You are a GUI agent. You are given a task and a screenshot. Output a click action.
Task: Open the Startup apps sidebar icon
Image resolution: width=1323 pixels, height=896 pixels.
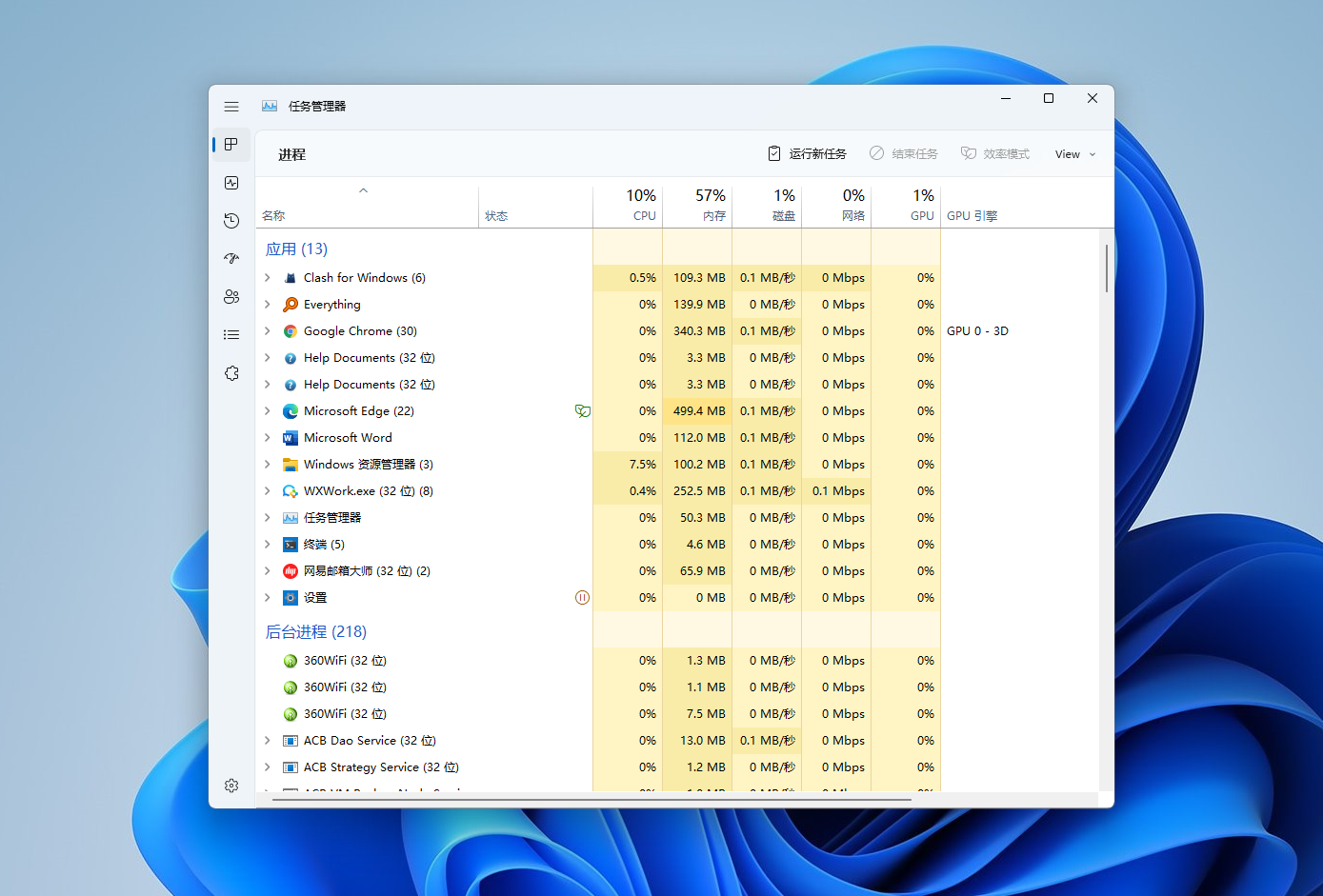231,258
